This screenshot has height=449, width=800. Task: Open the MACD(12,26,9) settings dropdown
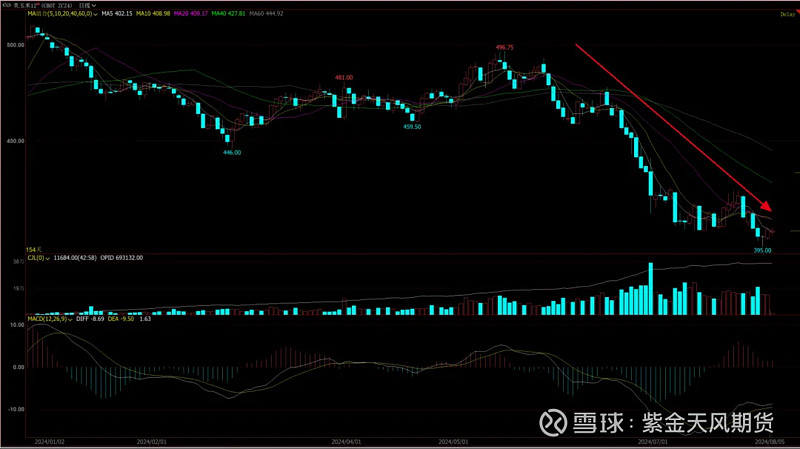pos(68,318)
